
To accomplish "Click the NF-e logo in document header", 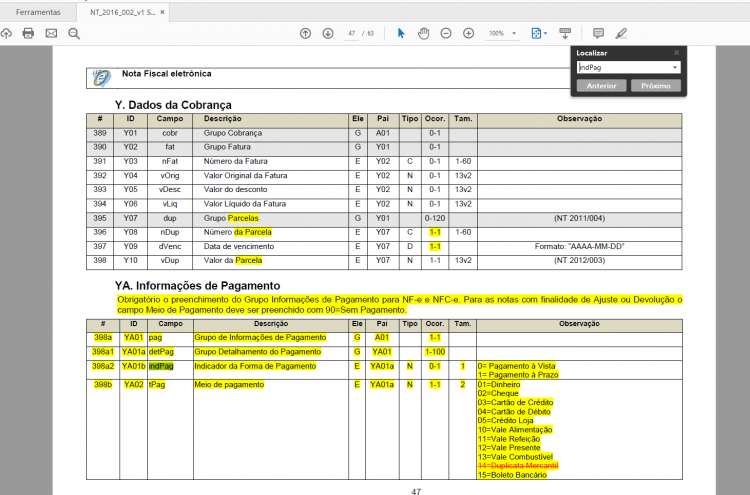I will click(102, 78).
